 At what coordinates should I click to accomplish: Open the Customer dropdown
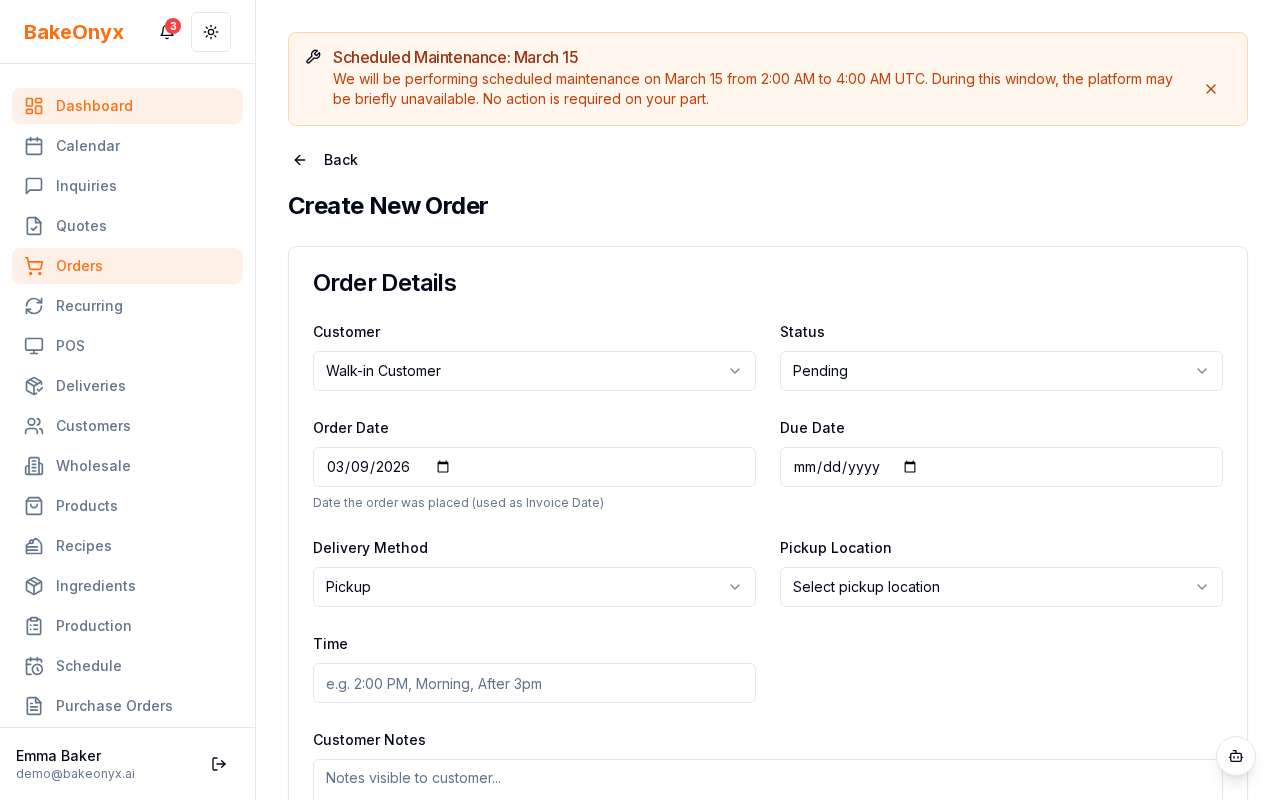pos(534,371)
